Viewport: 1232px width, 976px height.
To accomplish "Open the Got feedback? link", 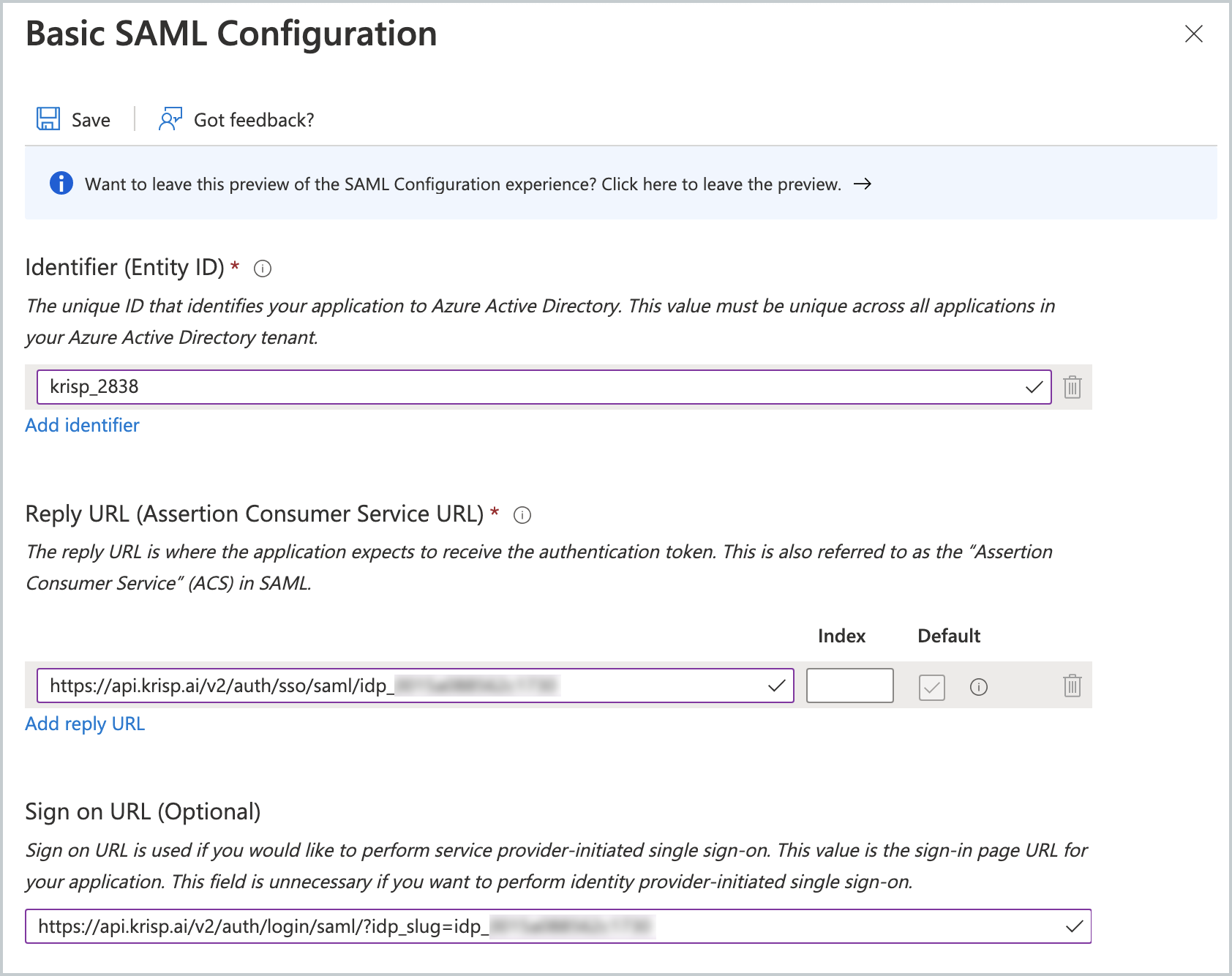I will [x=253, y=120].
